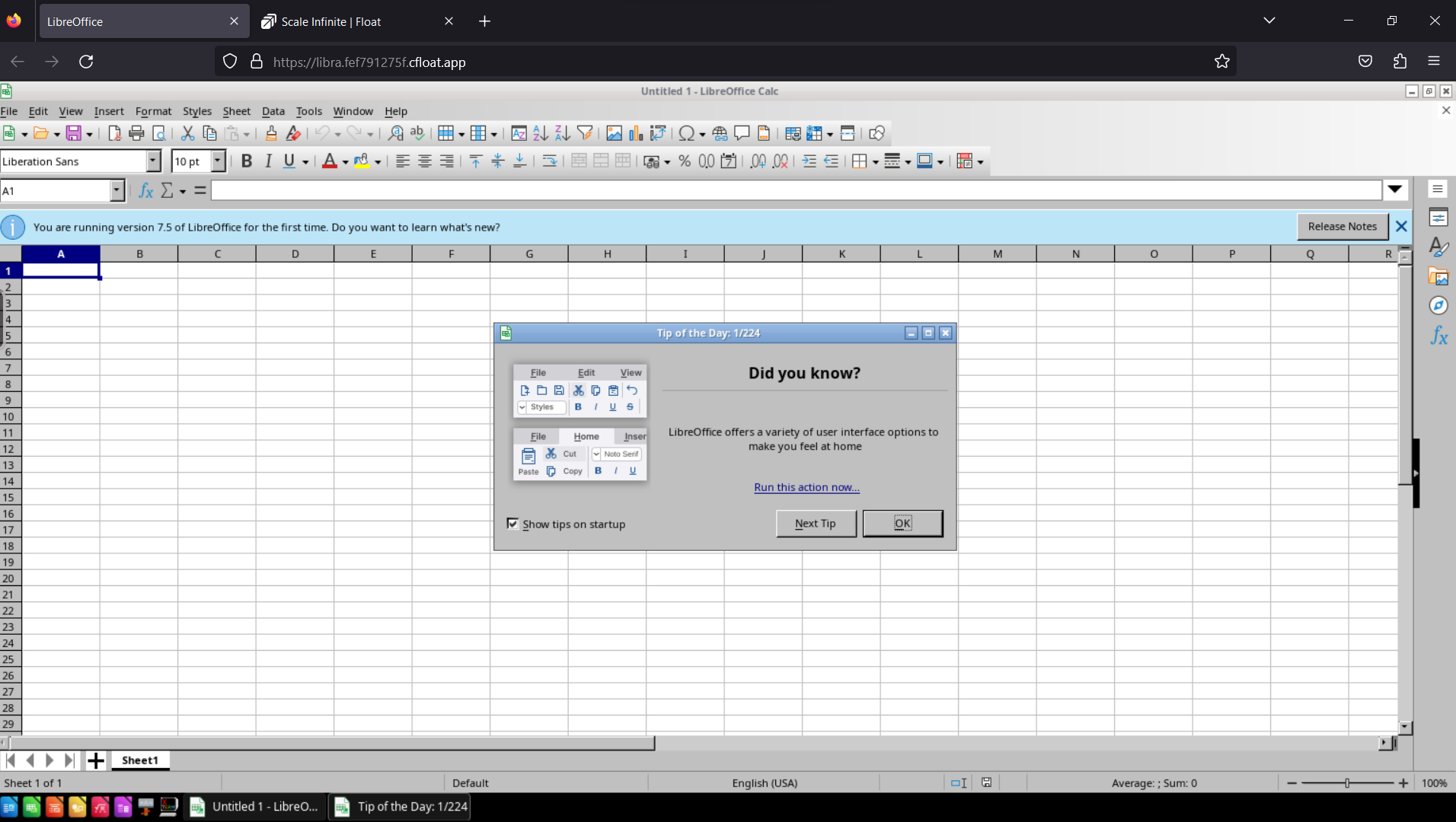Open the Format menu
This screenshot has width=1456, height=822.
[153, 111]
